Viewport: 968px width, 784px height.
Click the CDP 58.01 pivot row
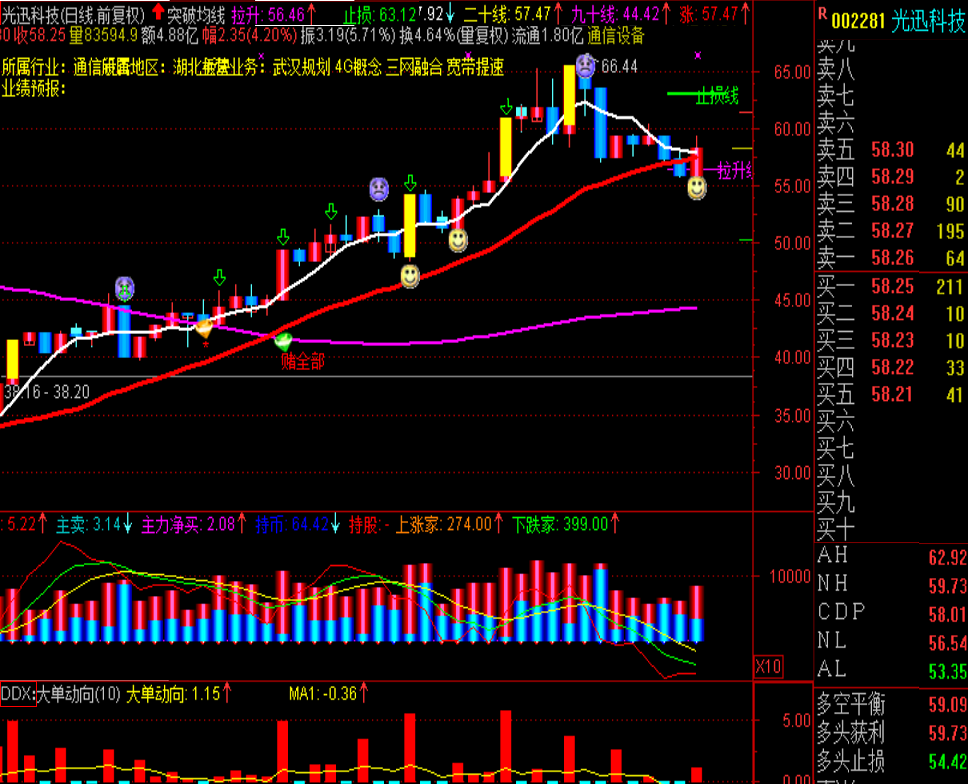point(891,614)
